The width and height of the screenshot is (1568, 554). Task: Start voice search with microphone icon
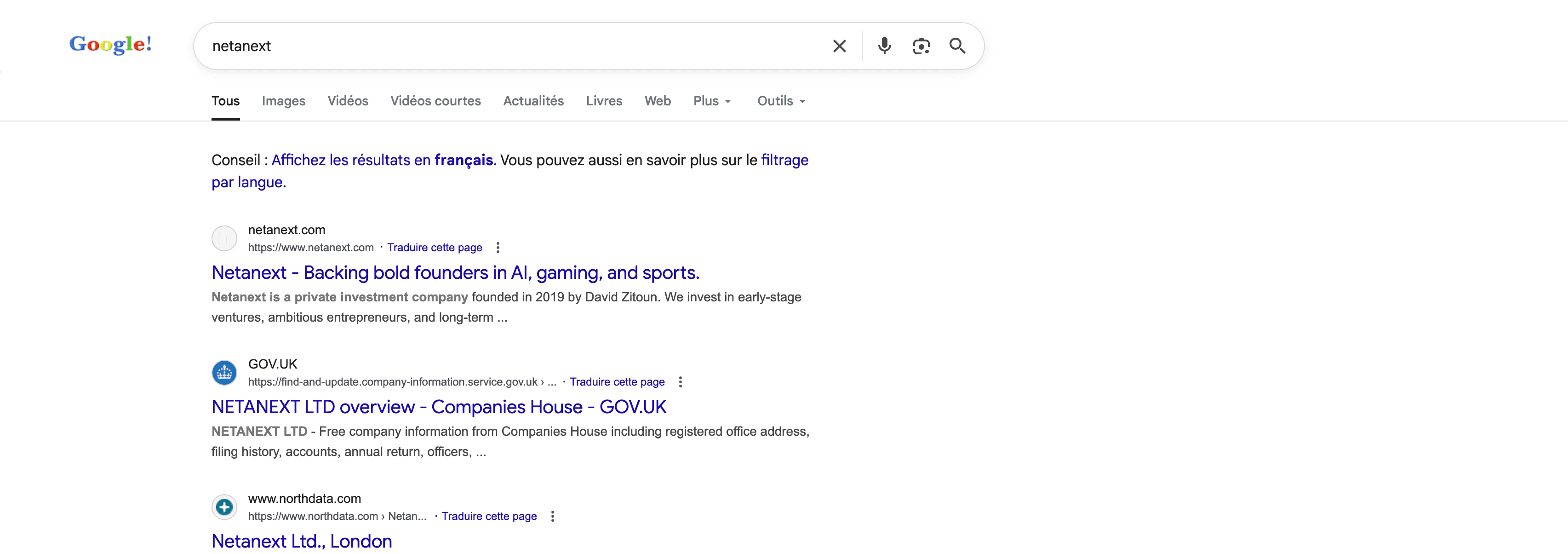[x=884, y=46]
